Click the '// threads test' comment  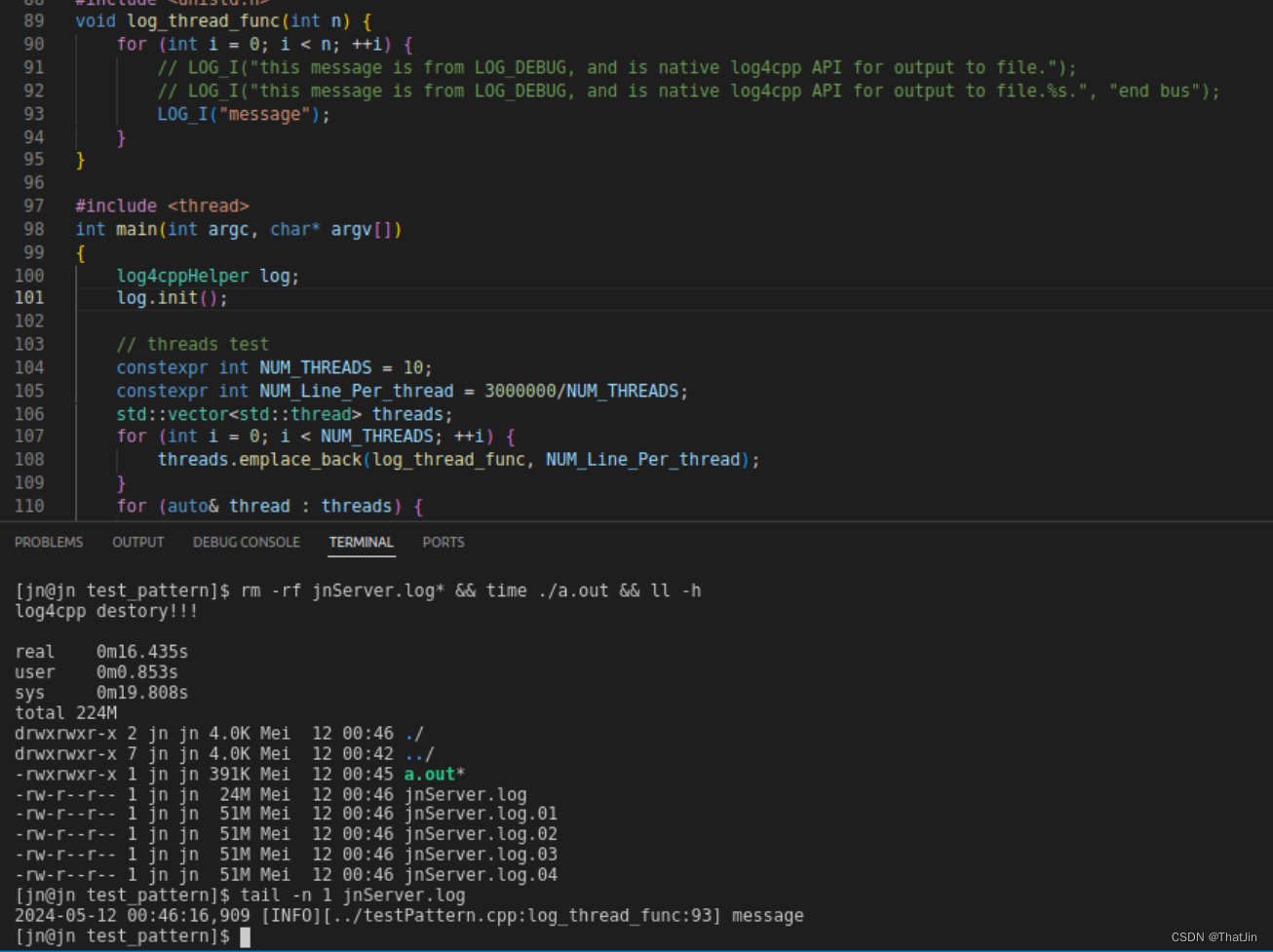point(192,344)
